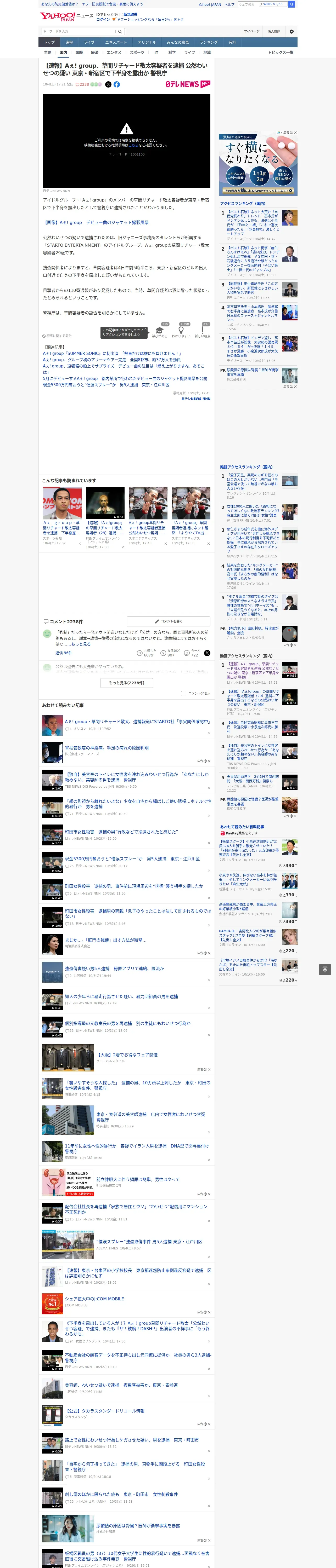Click the なるほど reaction on first comment

coord(170,653)
